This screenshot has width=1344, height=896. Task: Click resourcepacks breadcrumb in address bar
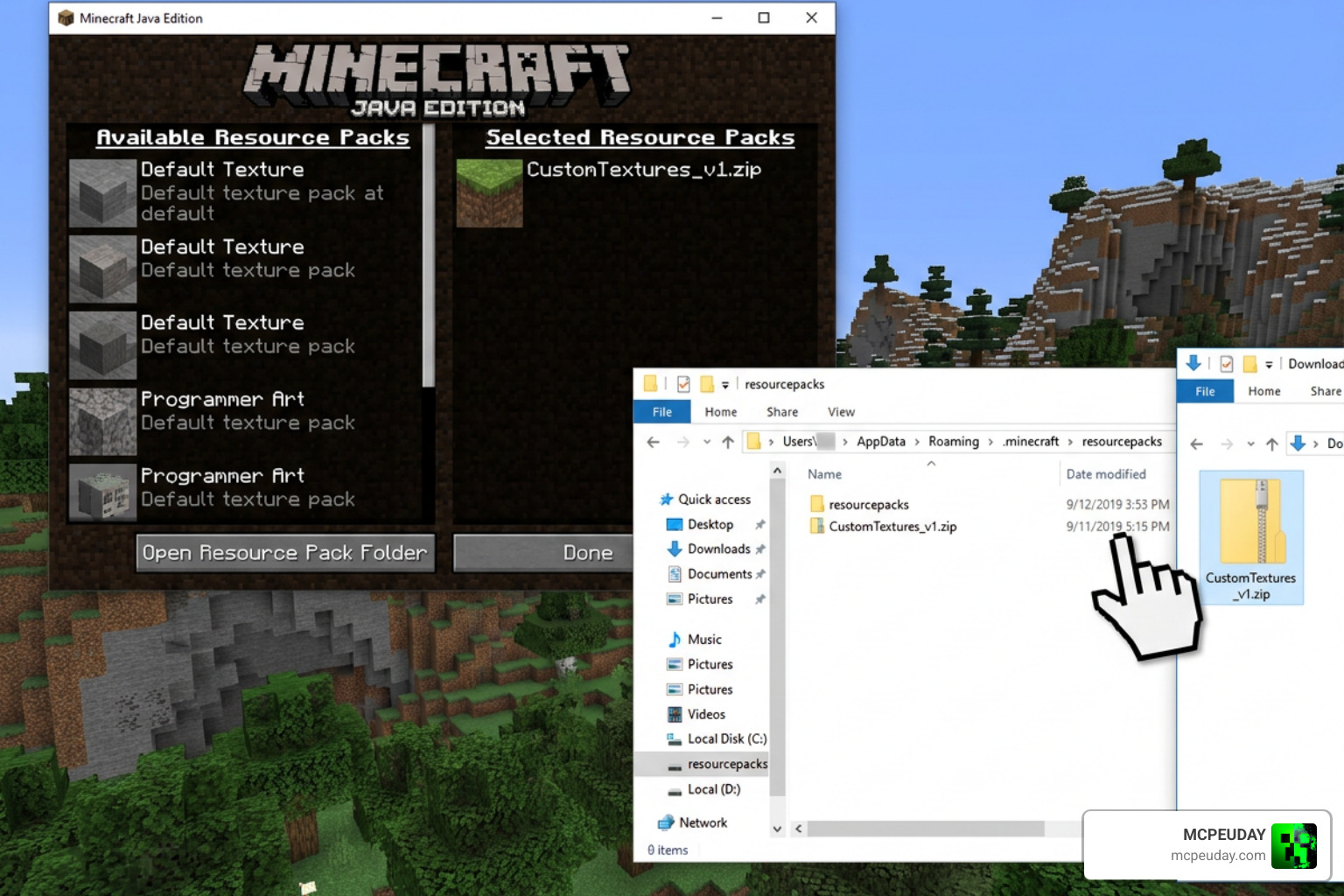(1122, 441)
